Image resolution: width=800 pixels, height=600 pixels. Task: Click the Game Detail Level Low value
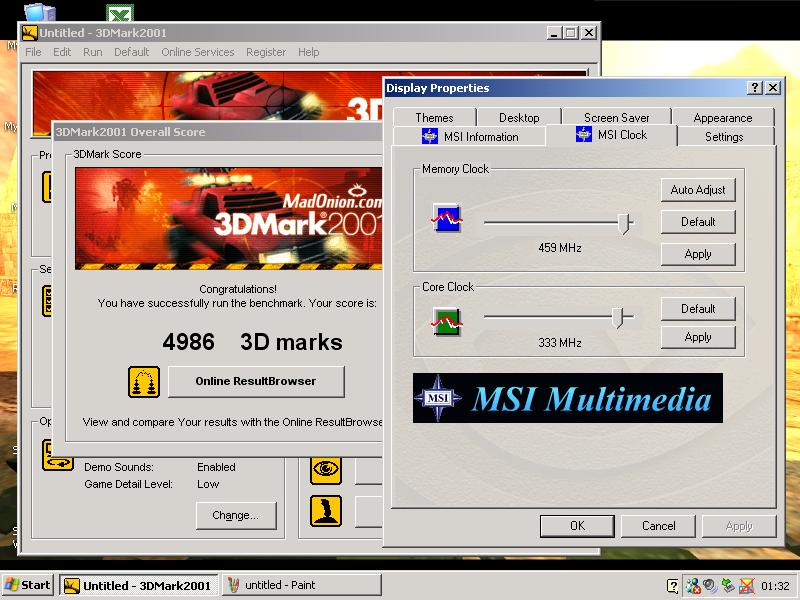coord(208,484)
